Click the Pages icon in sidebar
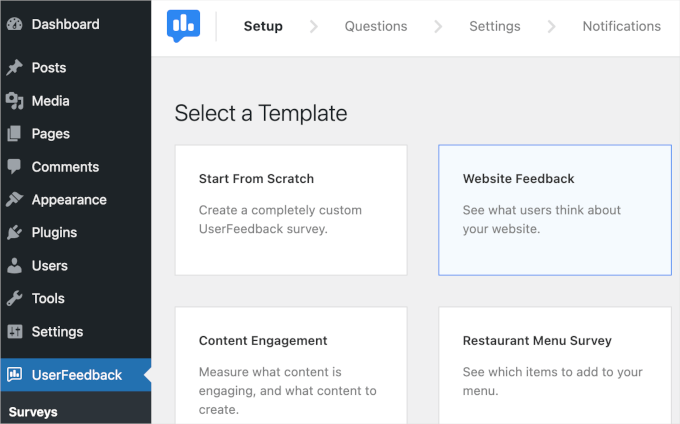Viewport: 680px width, 424px height. [x=14, y=134]
